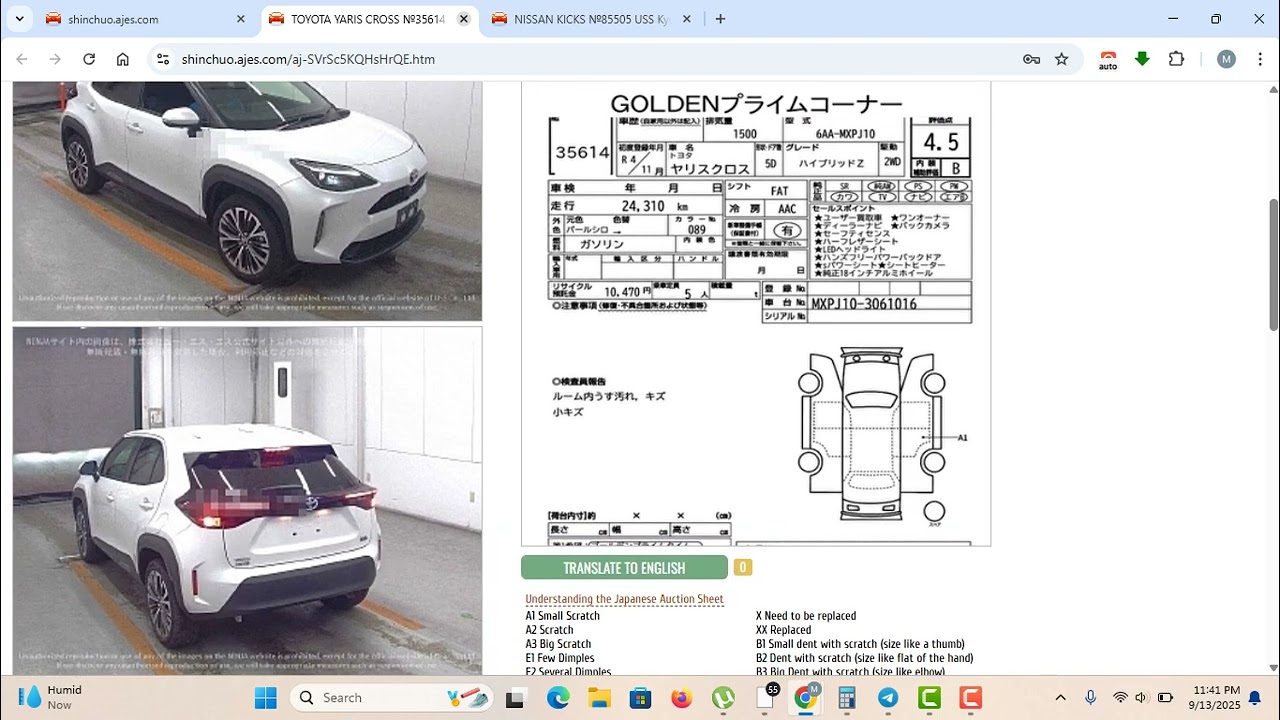Screen dimensions: 1280x720
Task: Open the Windows Start menu
Action: (265, 698)
